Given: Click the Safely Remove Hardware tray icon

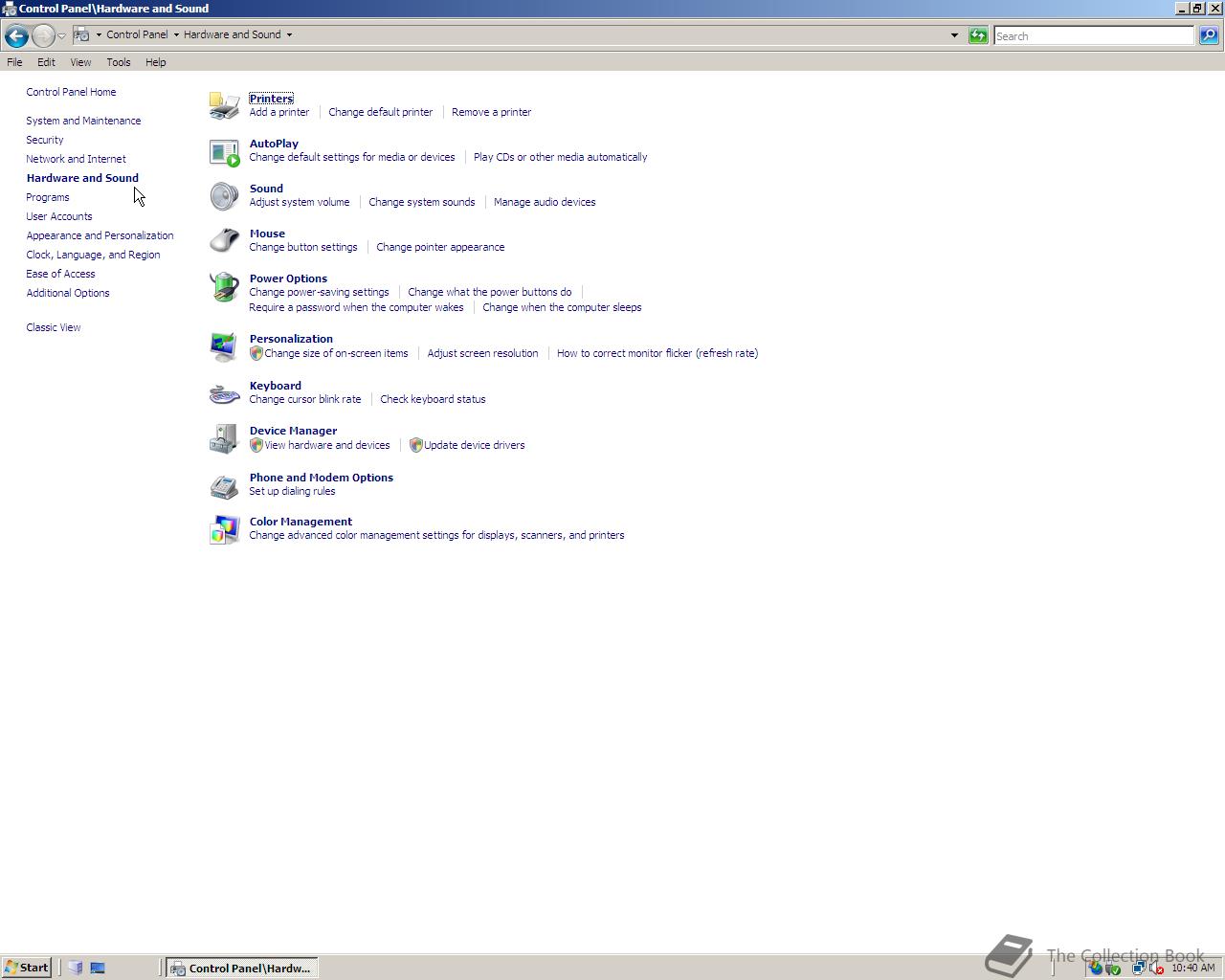Looking at the screenshot, I should (1113, 968).
